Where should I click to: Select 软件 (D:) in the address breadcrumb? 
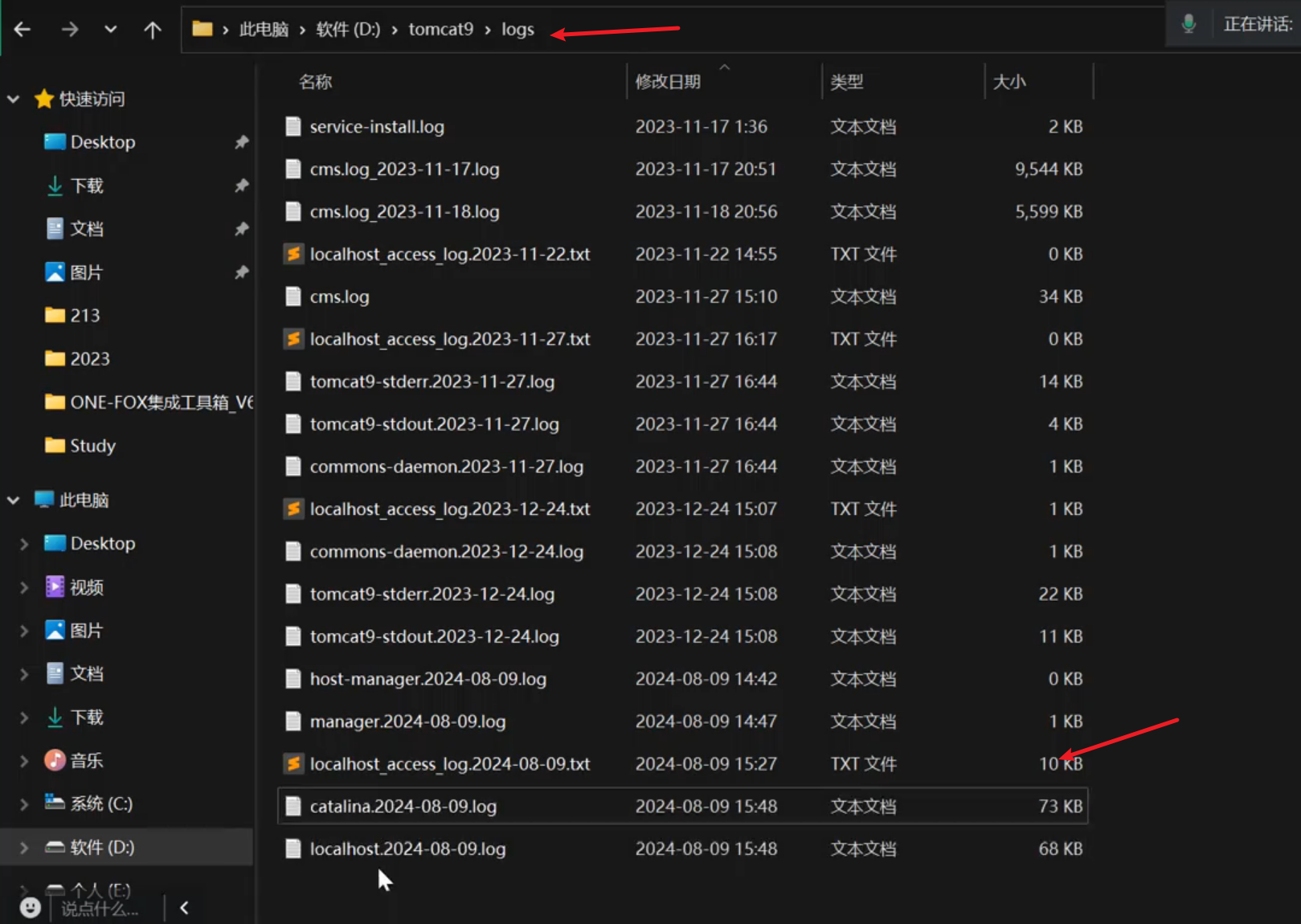coord(348,30)
